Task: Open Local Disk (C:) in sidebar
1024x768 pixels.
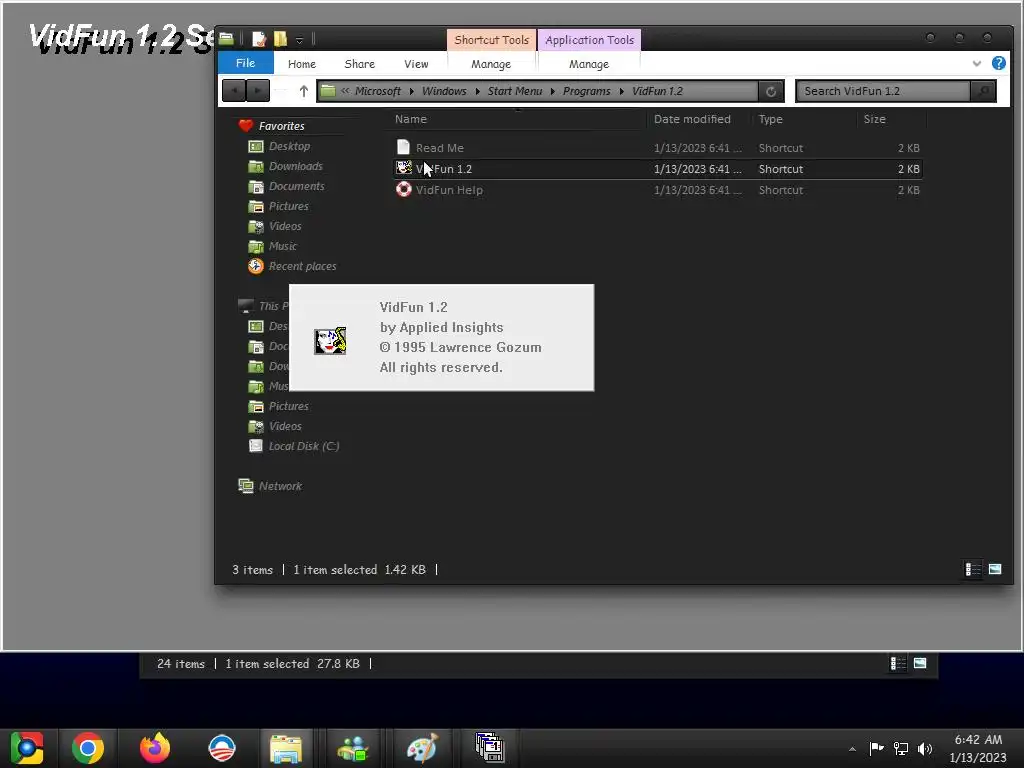Action: [x=304, y=446]
